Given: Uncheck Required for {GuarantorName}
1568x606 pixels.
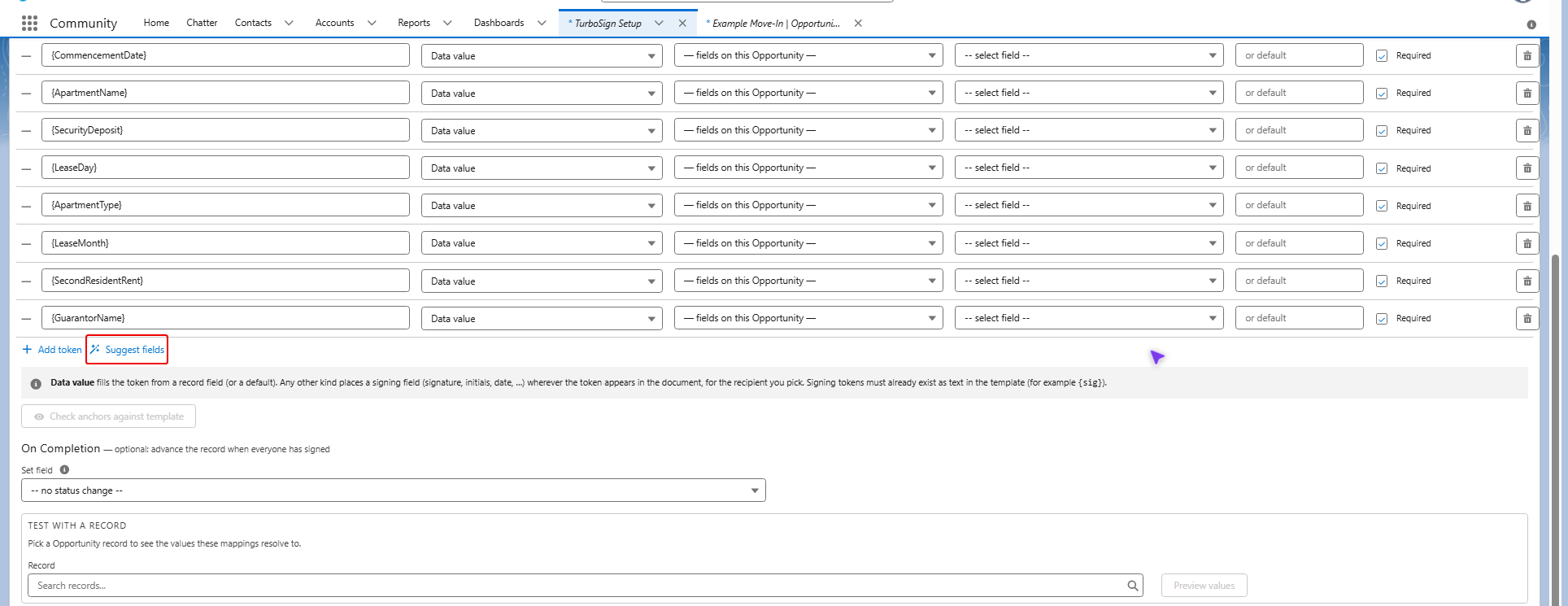Looking at the screenshot, I should tap(1382, 319).
